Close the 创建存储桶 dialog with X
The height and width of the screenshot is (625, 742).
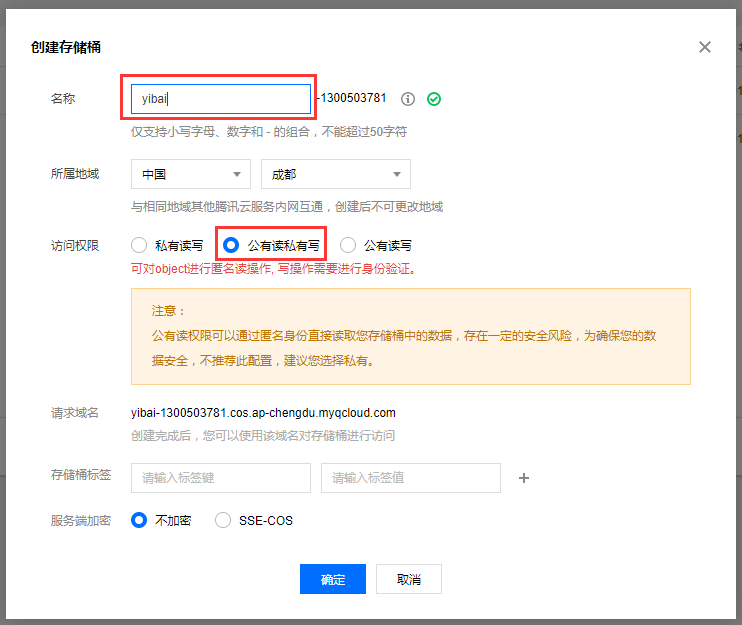pos(705,47)
